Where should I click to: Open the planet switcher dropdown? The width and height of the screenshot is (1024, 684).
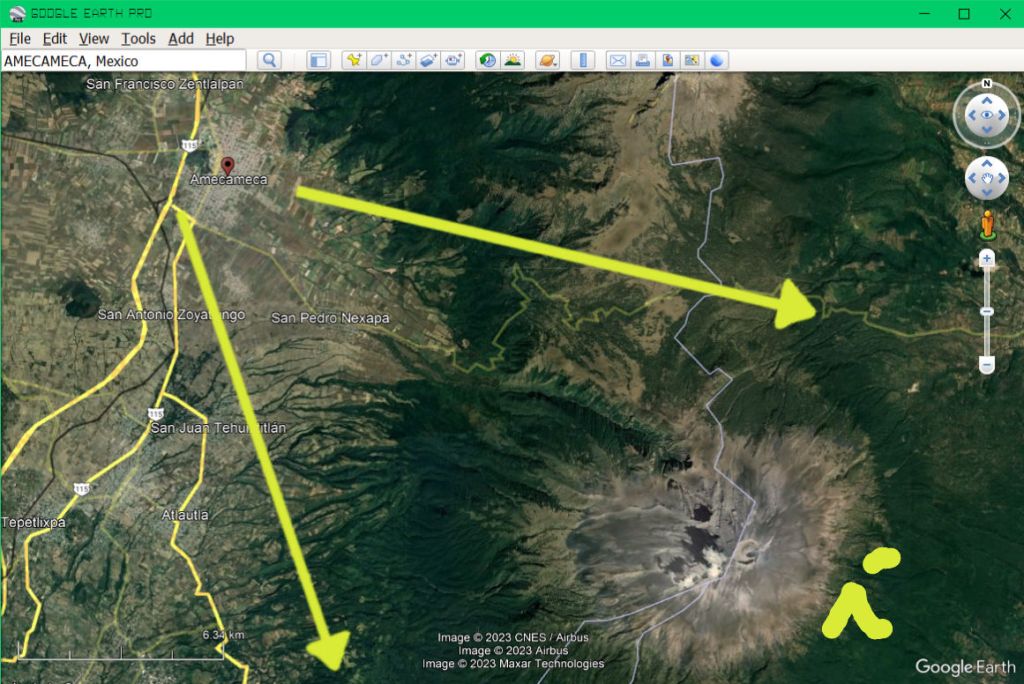[x=546, y=60]
